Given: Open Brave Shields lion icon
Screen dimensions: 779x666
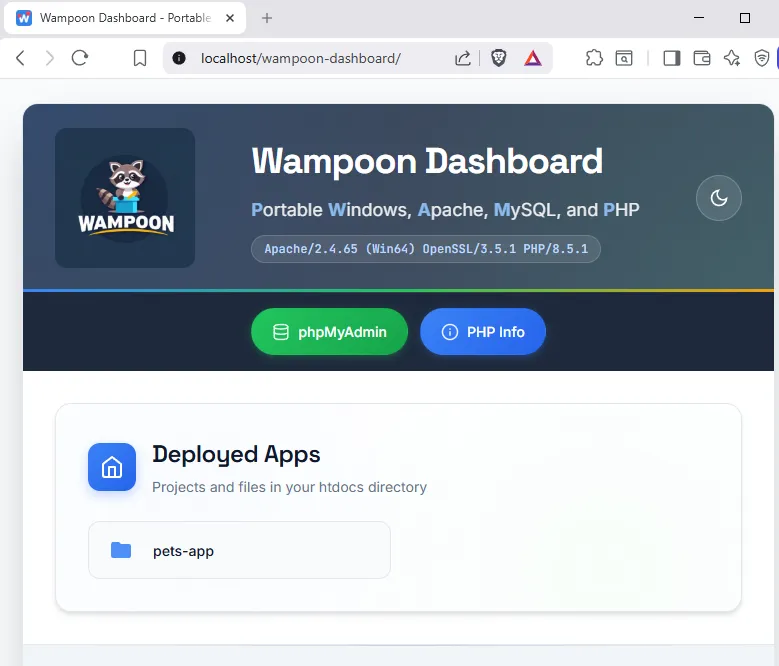Looking at the screenshot, I should [x=499, y=58].
